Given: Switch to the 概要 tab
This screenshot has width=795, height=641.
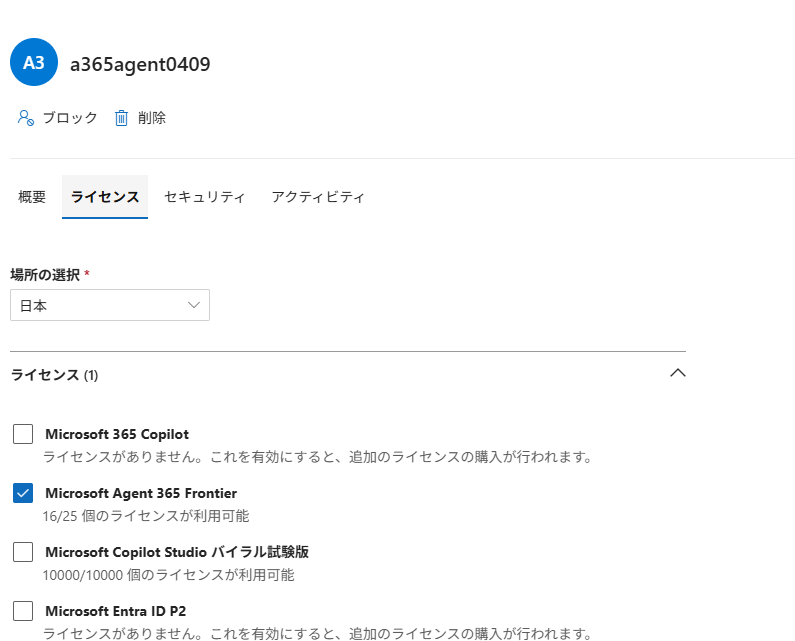Looking at the screenshot, I should pyautogui.click(x=32, y=197).
